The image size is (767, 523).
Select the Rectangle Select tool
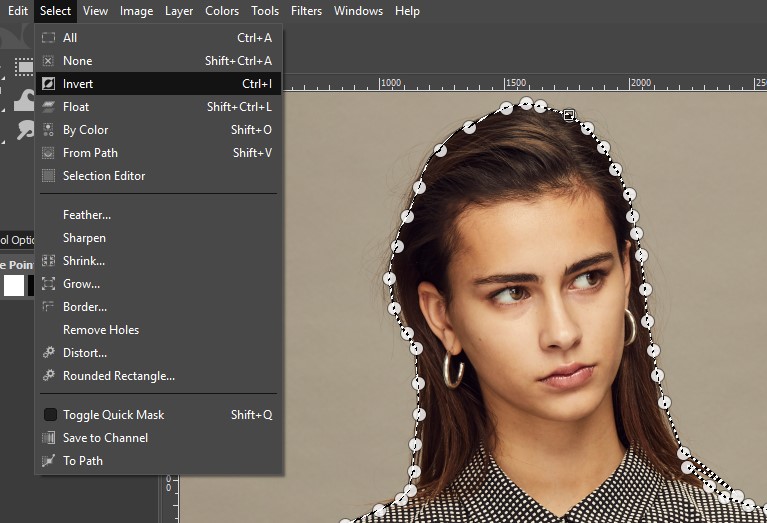pyautogui.click(x=23, y=67)
